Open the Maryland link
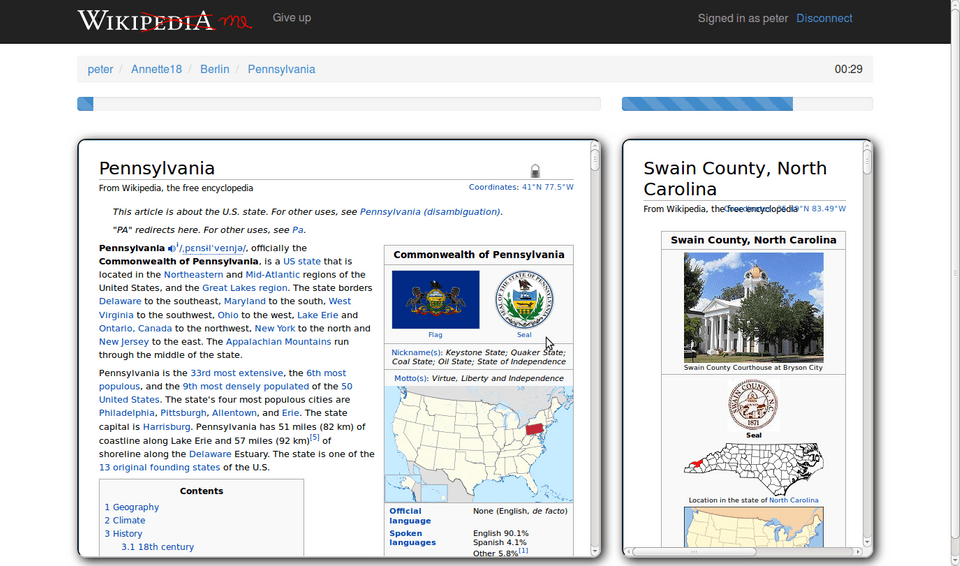Image resolution: width=960 pixels, height=566 pixels. (x=245, y=301)
